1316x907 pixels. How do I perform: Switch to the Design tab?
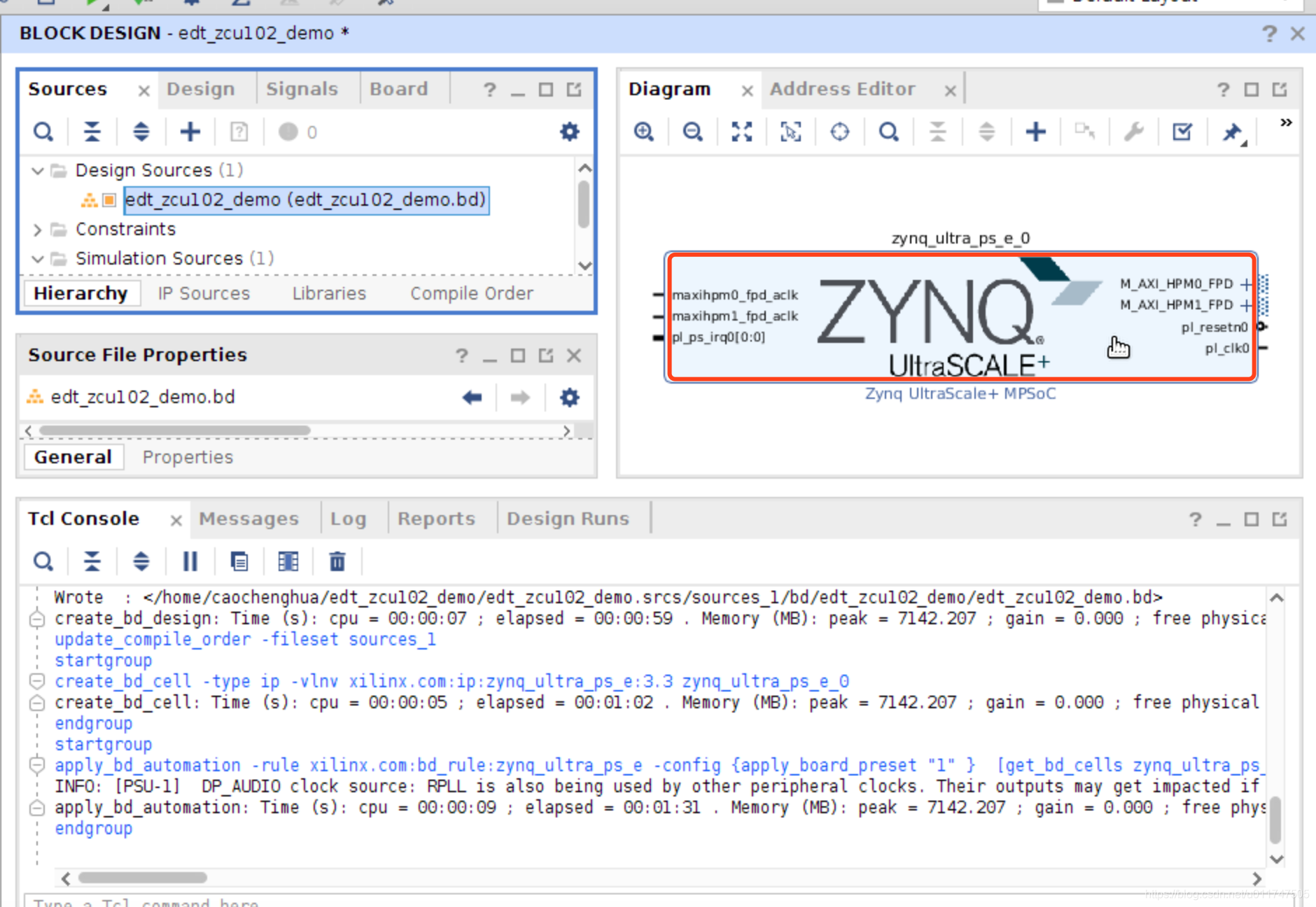pos(201,89)
